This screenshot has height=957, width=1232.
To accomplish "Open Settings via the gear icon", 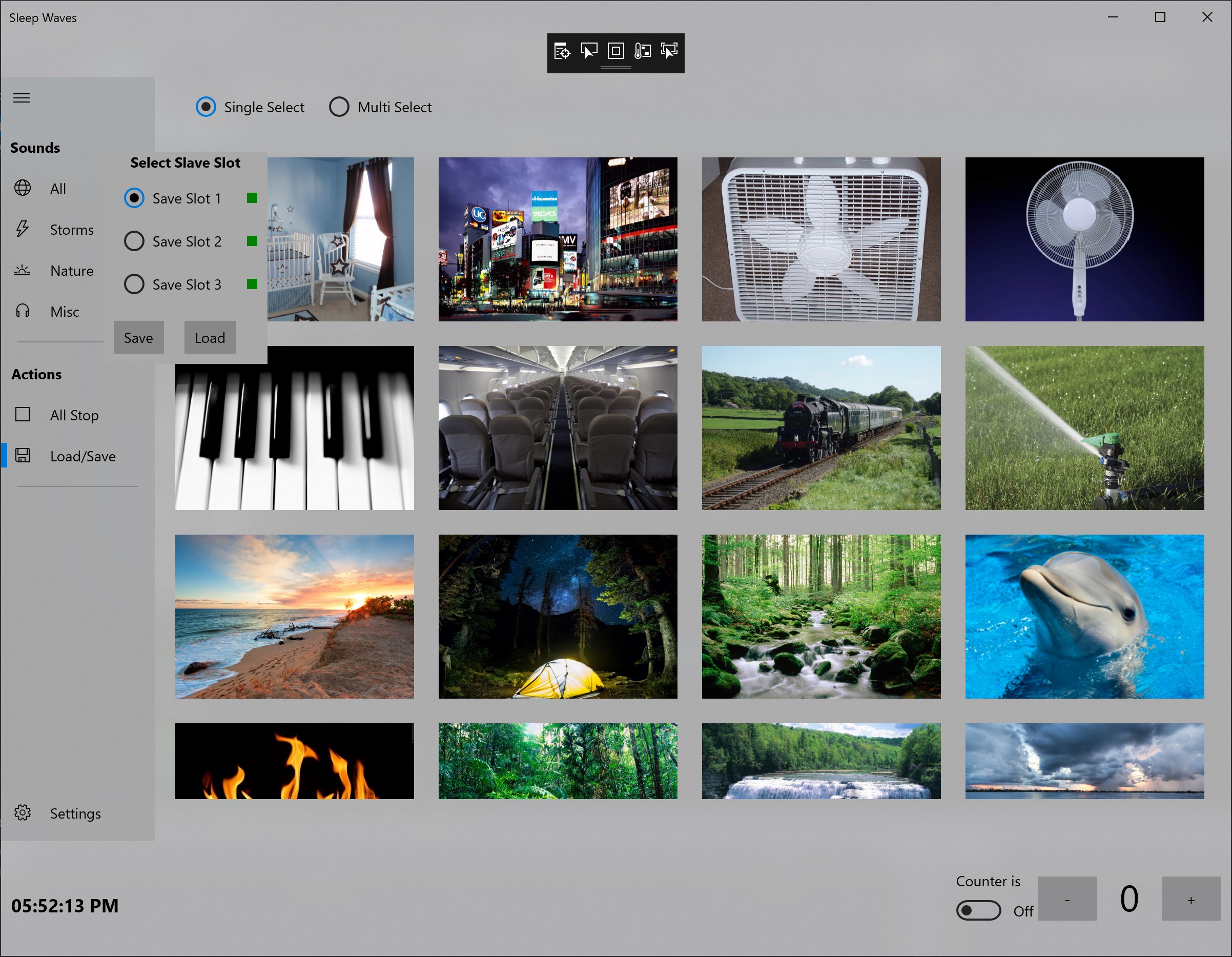I will click(x=23, y=813).
